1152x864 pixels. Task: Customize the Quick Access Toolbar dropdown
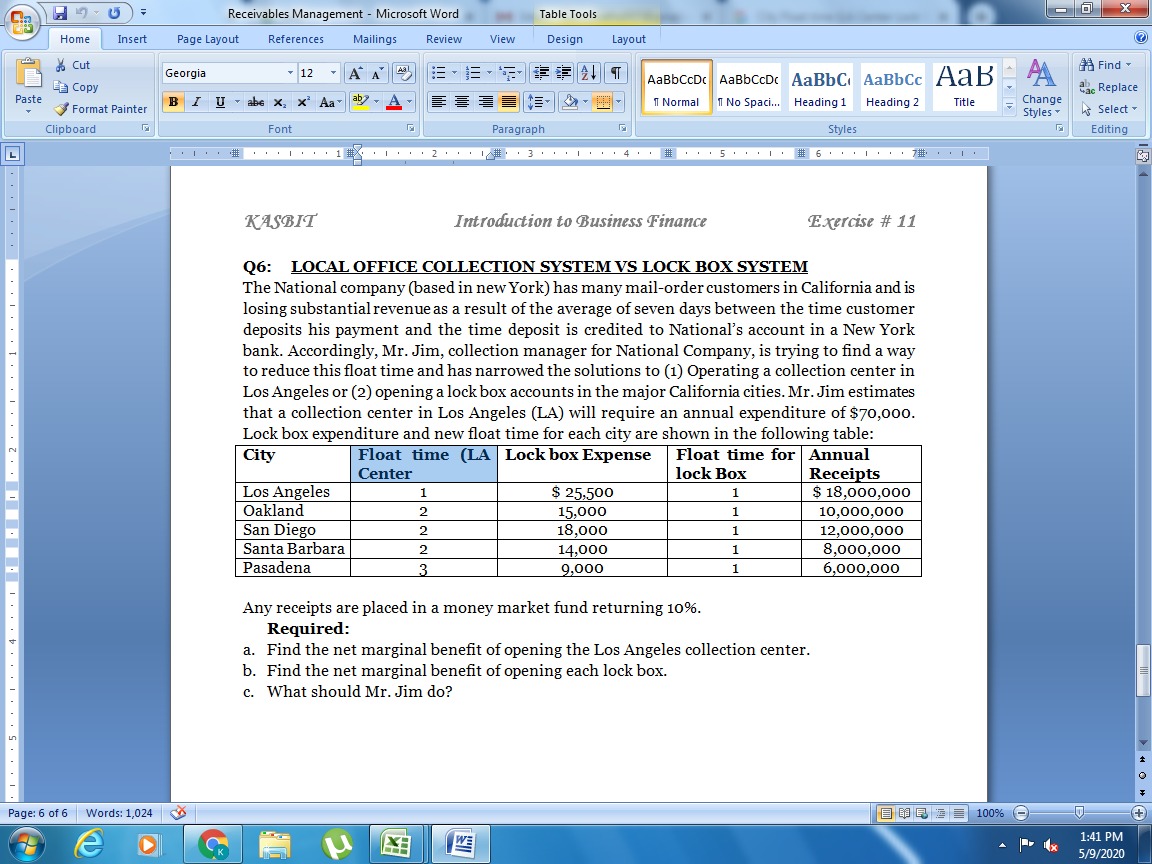click(143, 12)
